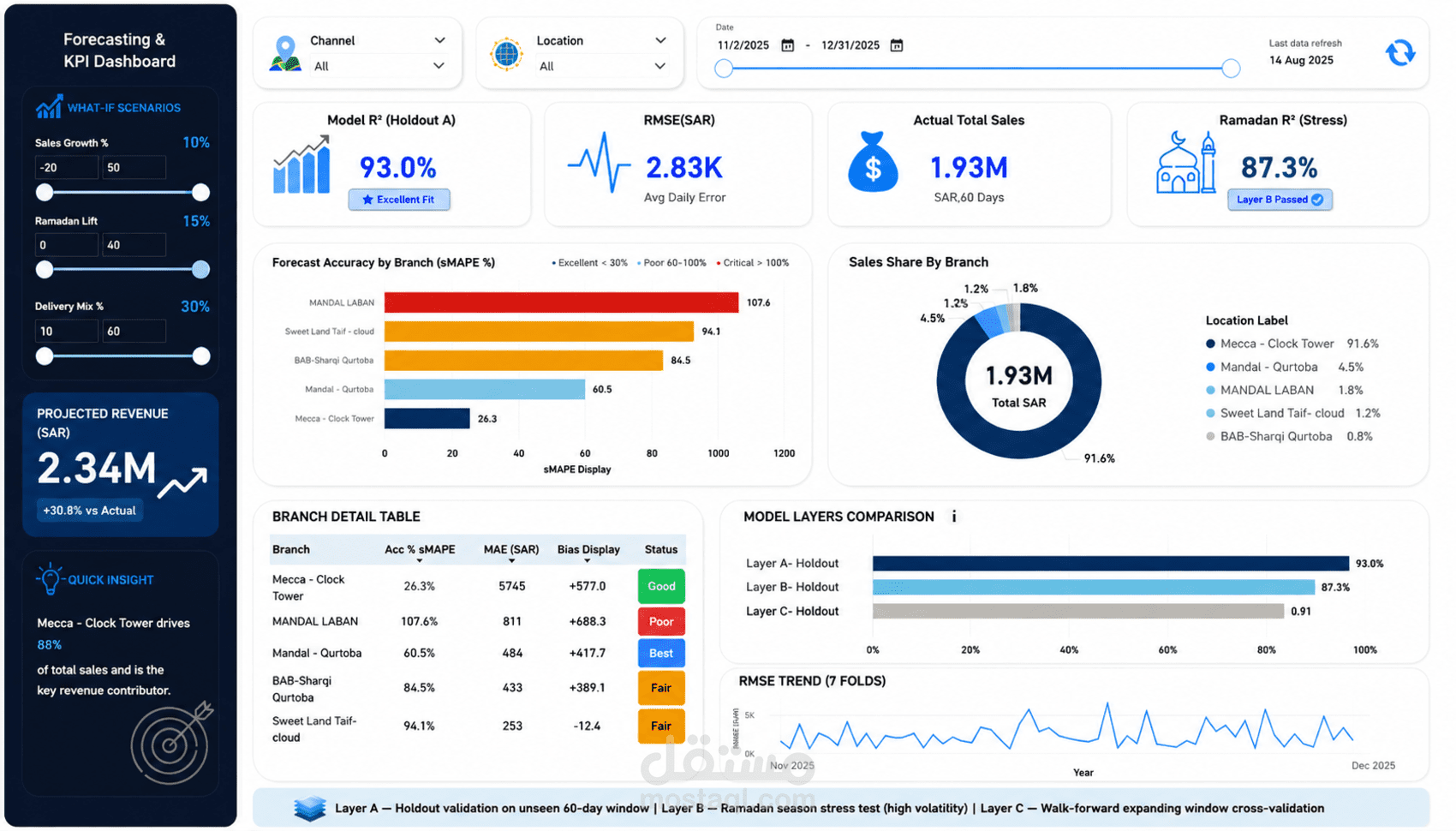Click the Fair status for Sweet Land Taif
This screenshot has height=831, width=1456.
[661, 726]
